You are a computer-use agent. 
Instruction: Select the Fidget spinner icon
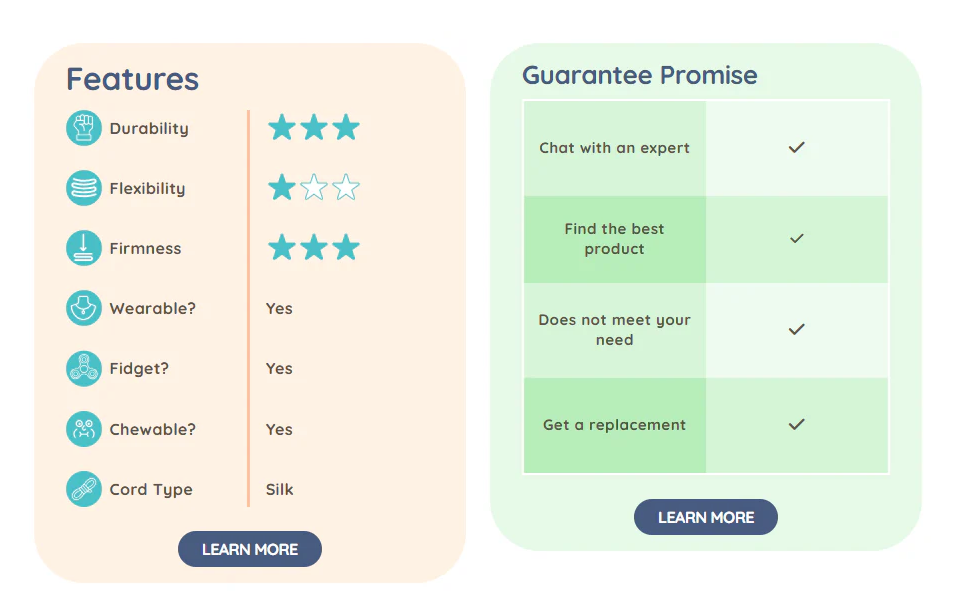pyautogui.click(x=84, y=368)
